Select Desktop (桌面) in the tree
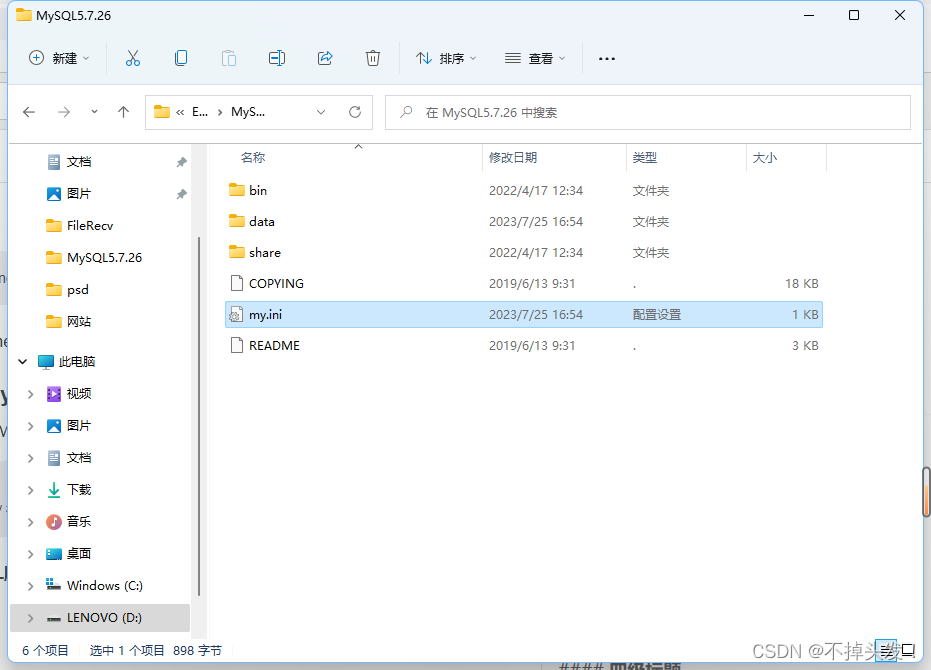This screenshot has height=670, width=931. tap(78, 554)
